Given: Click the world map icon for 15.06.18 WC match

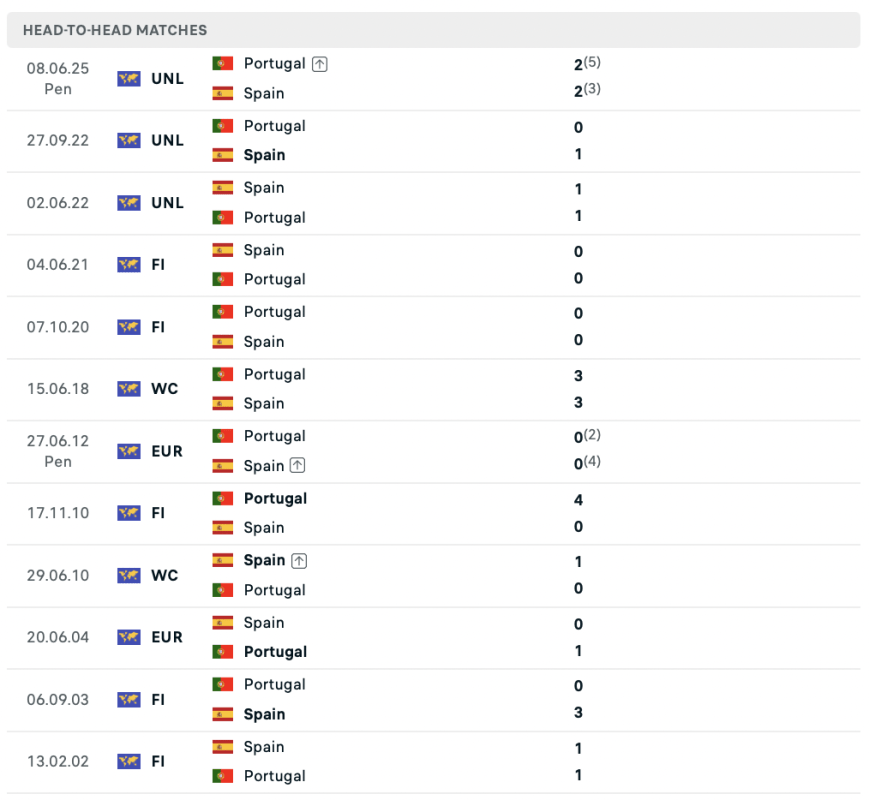Looking at the screenshot, I should 129,389.
